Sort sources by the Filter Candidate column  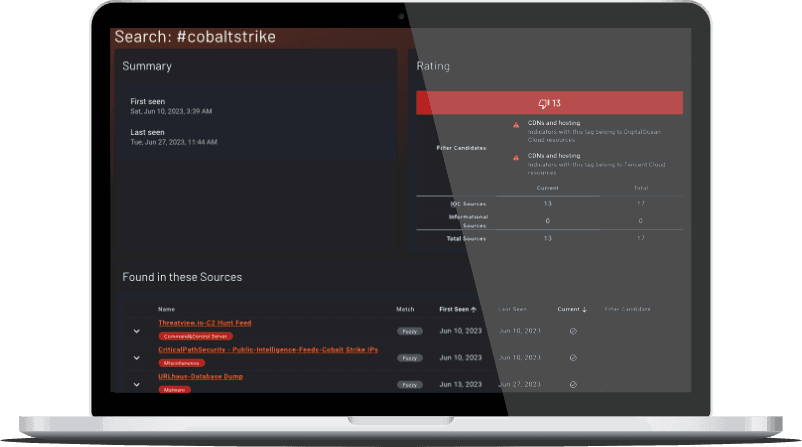coord(628,309)
